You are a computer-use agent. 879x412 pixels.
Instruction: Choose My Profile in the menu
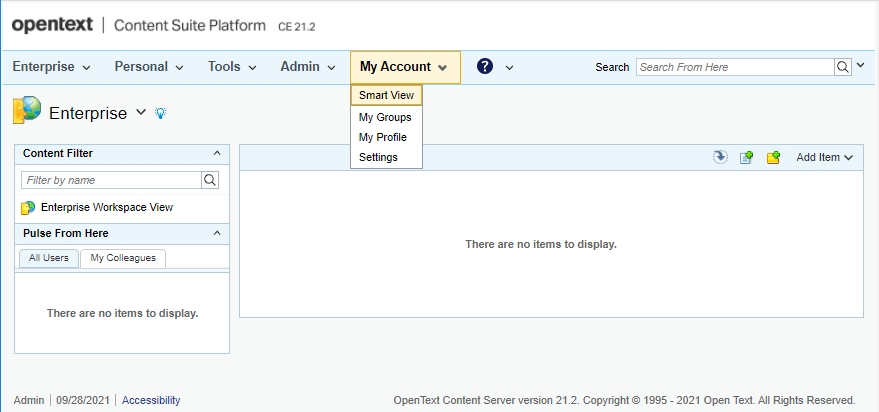tap(383, 137)
